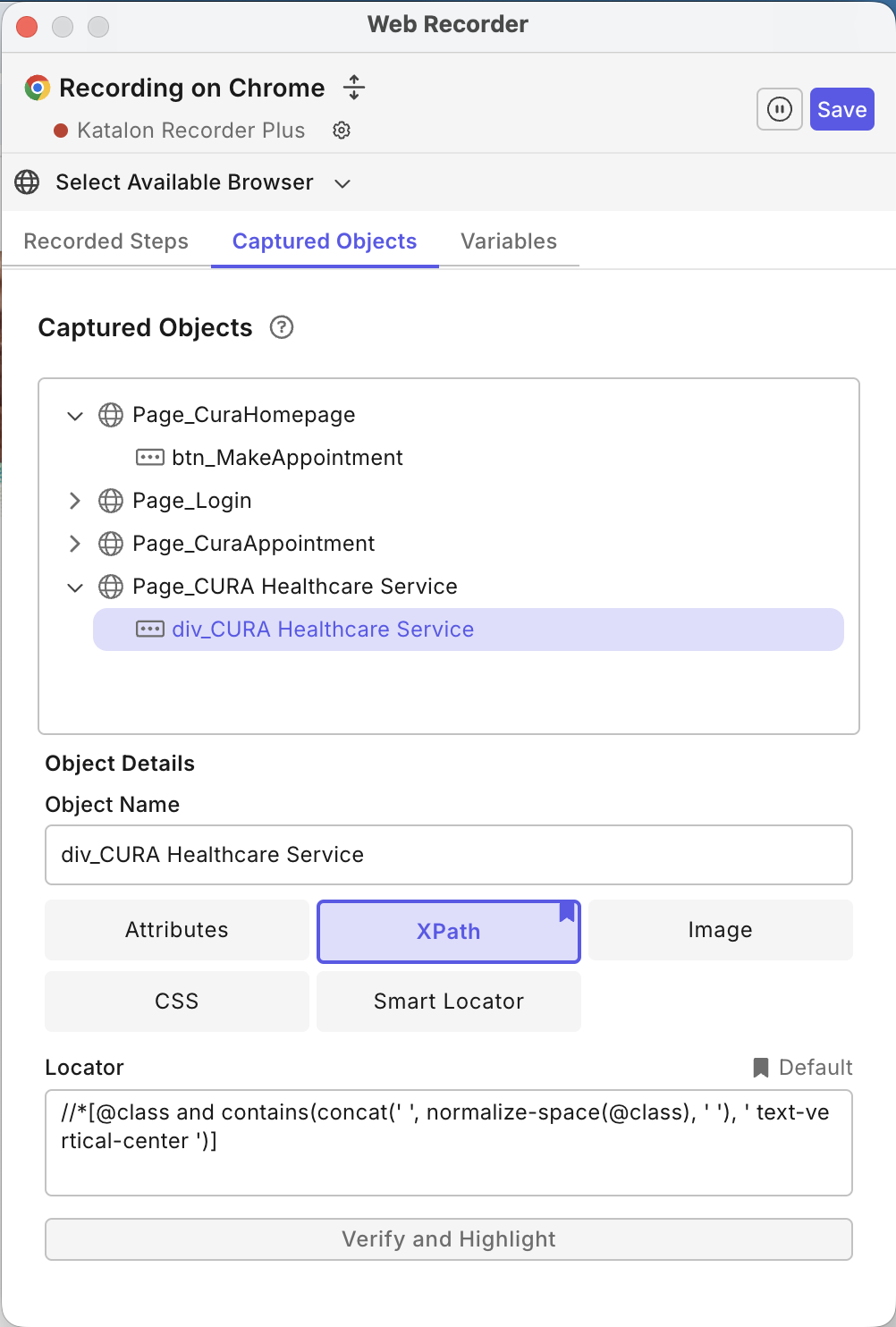The width and height of the screenshot is (896, 1327).
Task: Click the collapse window arrows icon
Action: (354, 88)
